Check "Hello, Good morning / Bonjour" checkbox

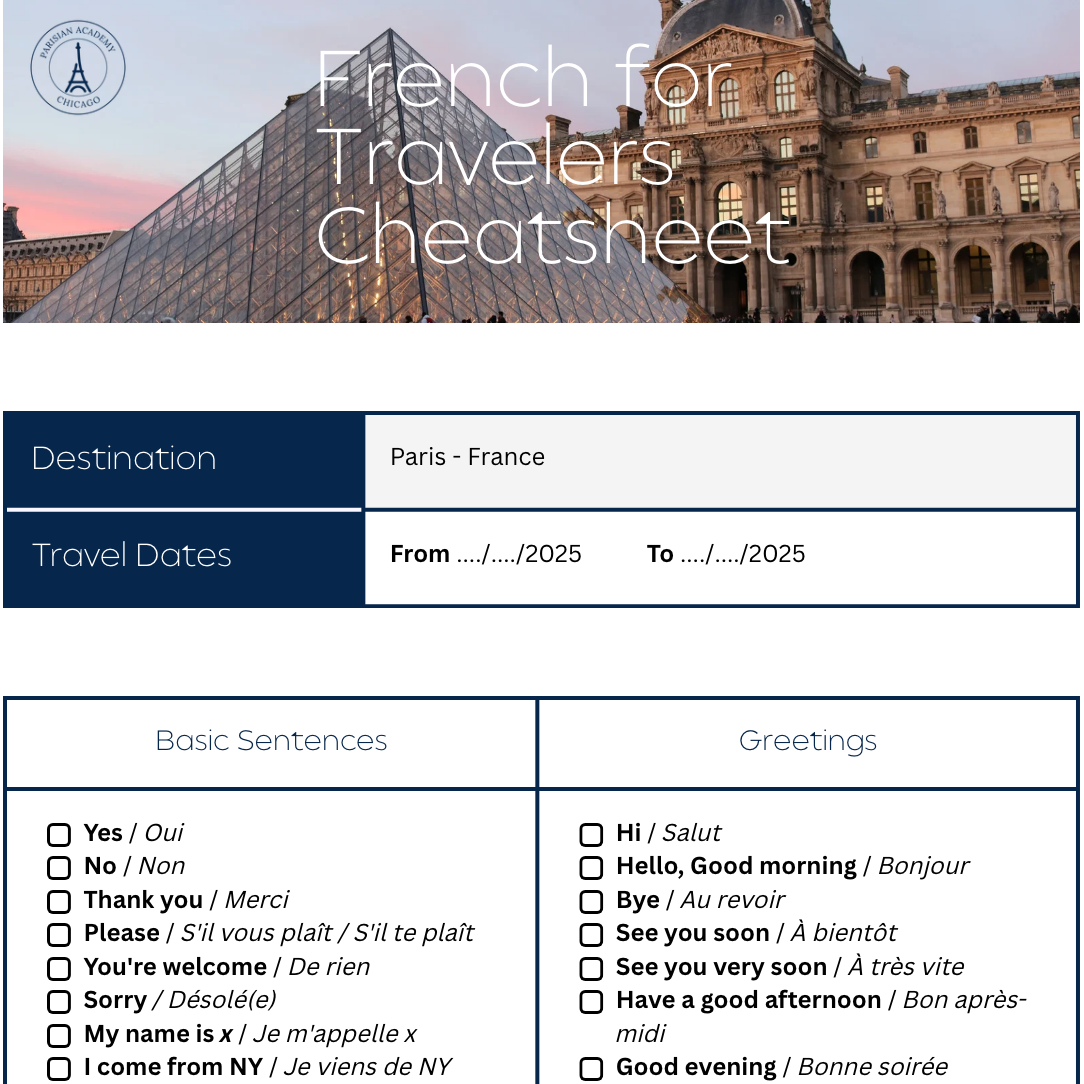592,868
